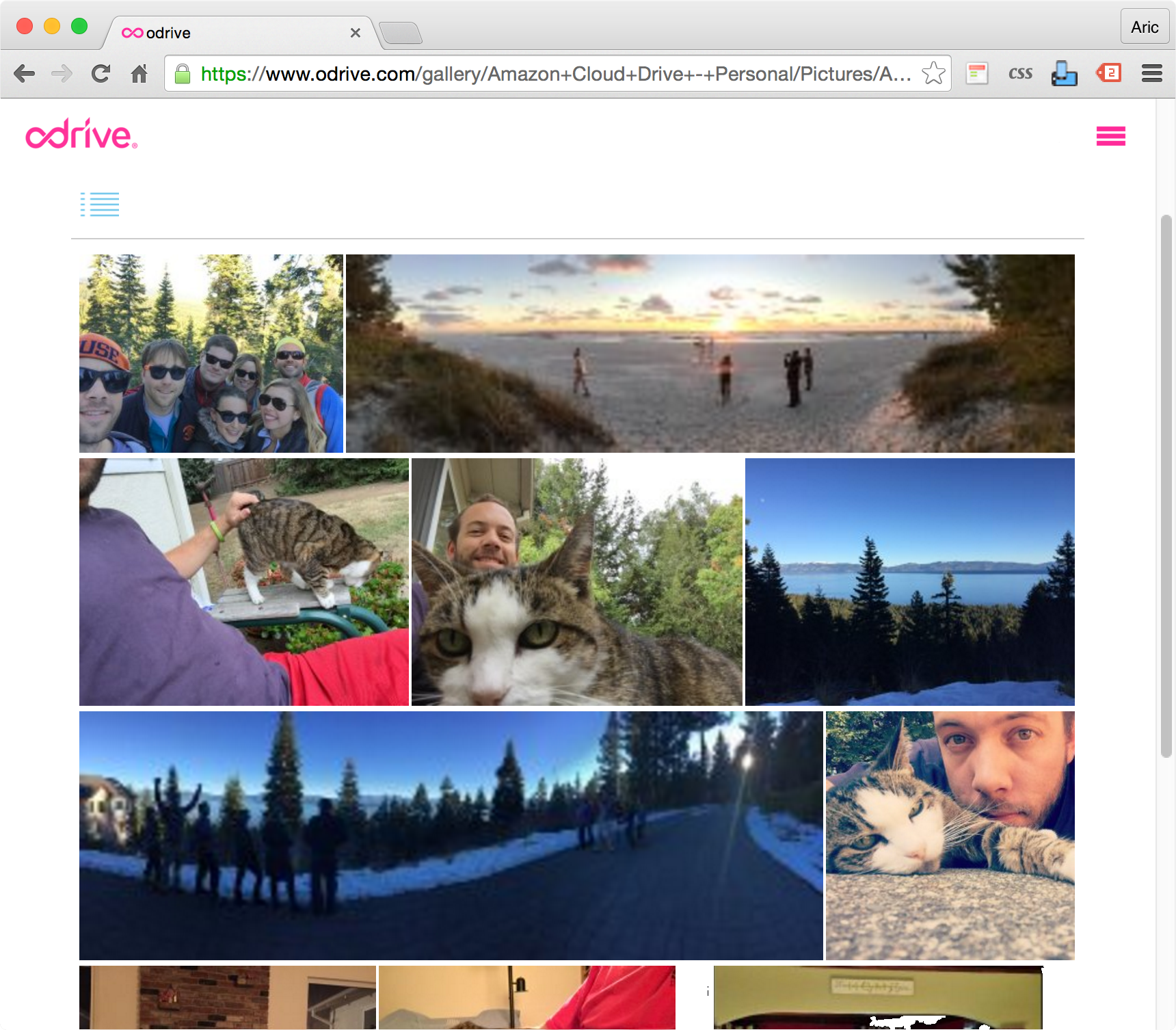Image resolution: width=1176 pixels, height=1030 pixels.
Task: Open the group selfie with sunglasses
Action: (211, 354)
